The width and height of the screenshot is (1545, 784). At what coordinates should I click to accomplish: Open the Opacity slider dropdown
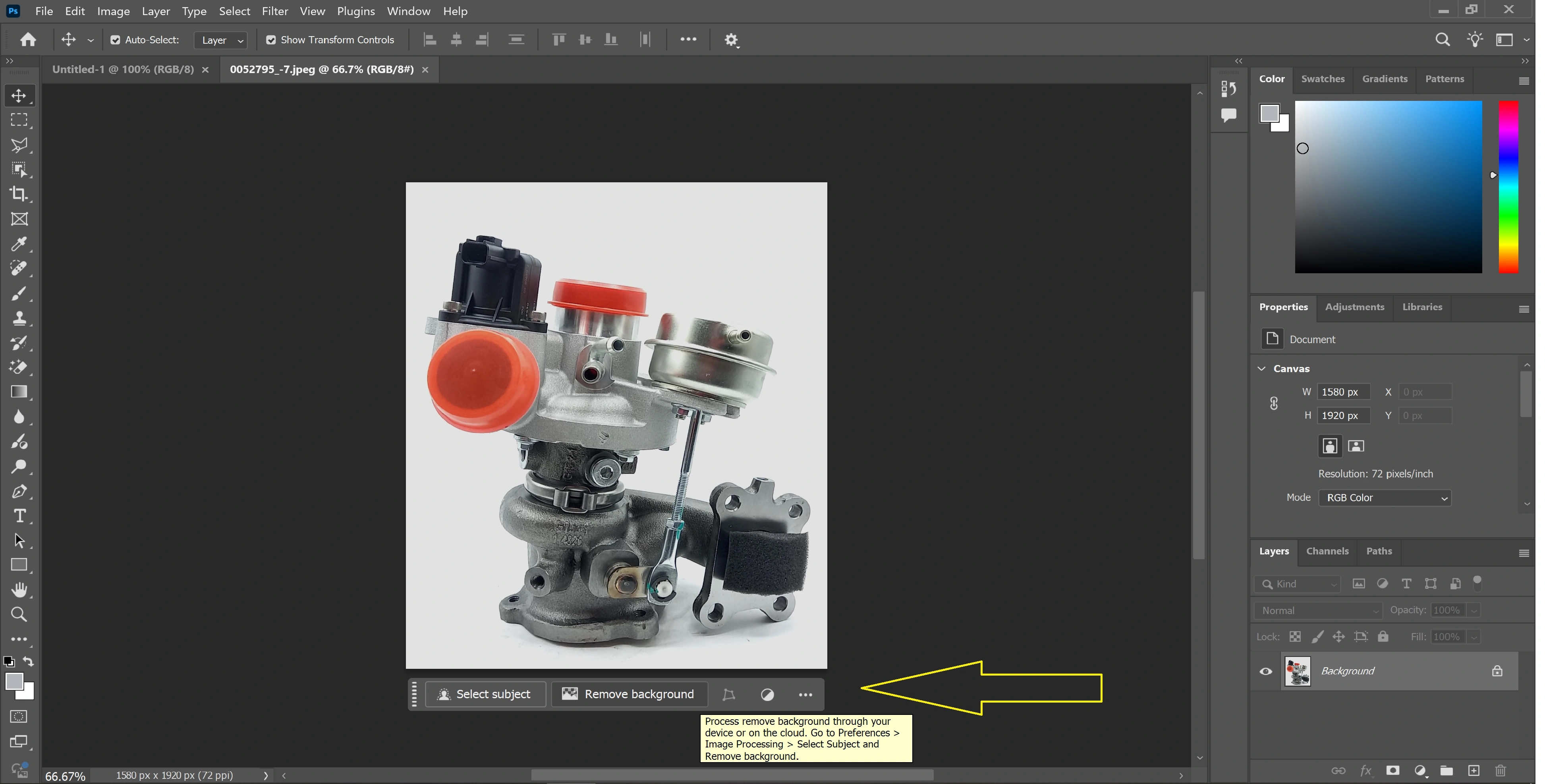[x=1474, y=611]
